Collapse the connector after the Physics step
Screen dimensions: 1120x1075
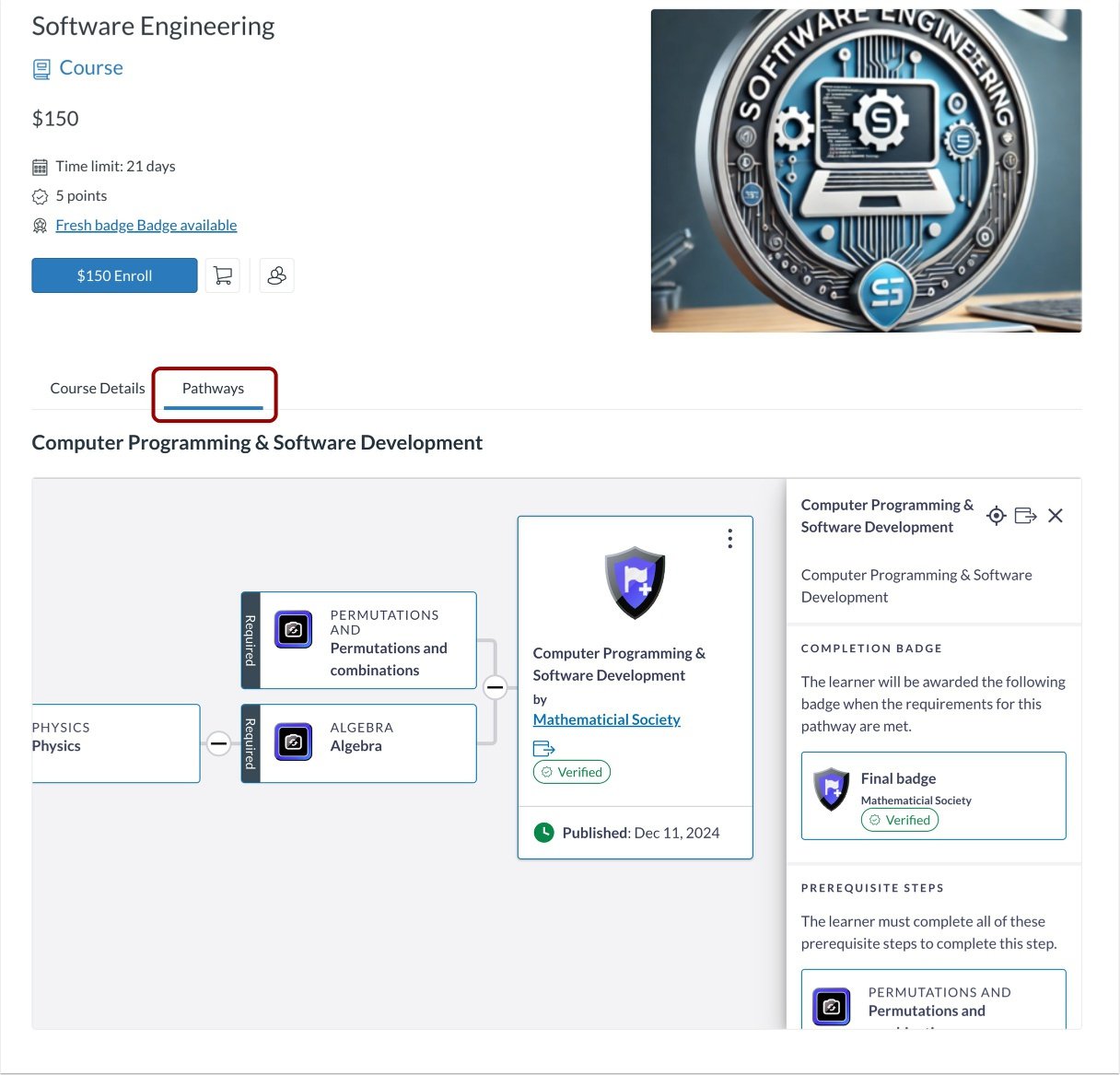click(x=219, y=742)
